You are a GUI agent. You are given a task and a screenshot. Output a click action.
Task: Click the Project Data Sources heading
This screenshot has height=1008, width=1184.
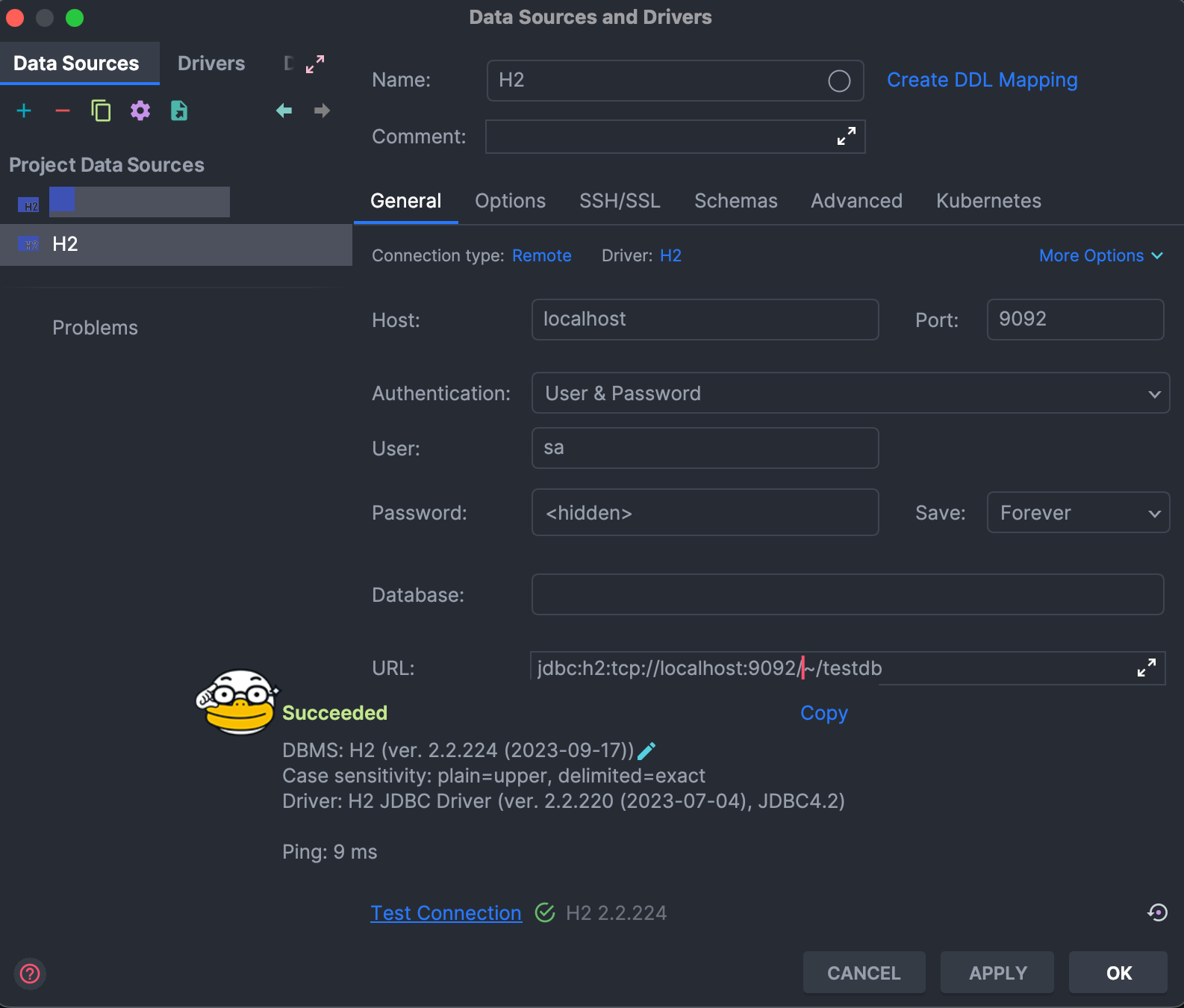107,165
